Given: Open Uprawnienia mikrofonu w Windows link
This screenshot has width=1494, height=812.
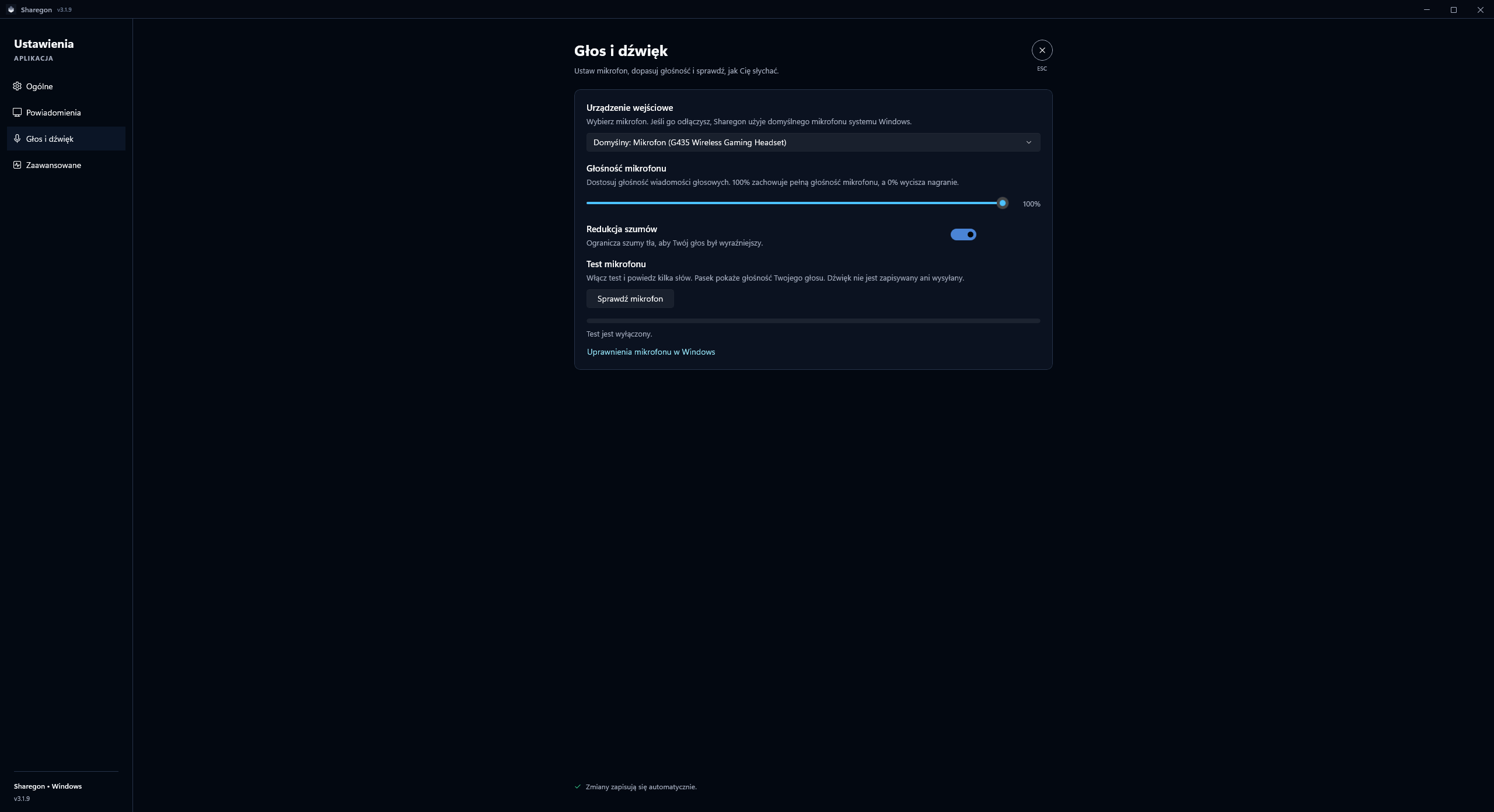Looking at the screenshot, I should 651,352.
